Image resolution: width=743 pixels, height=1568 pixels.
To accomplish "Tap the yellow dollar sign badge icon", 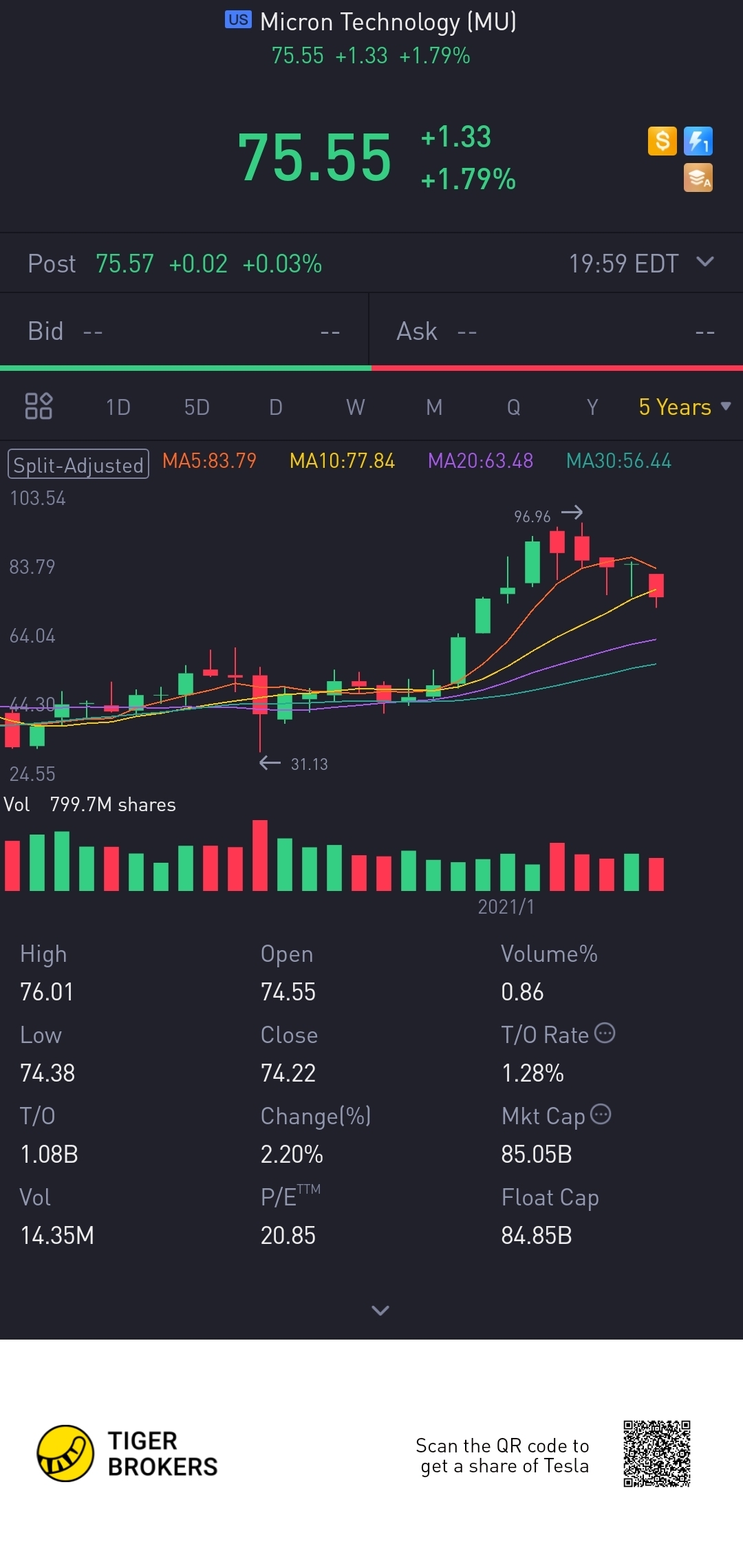I will click(663, 141).
